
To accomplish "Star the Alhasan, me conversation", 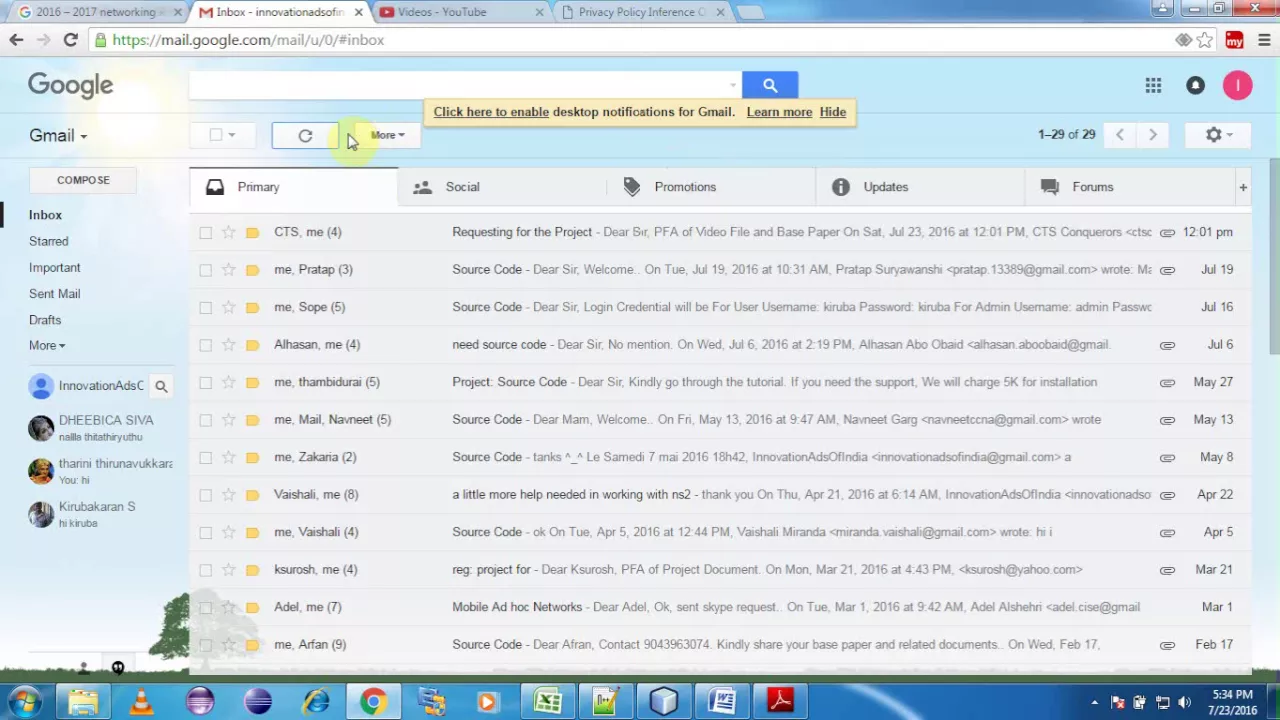I will pos(229,345).
